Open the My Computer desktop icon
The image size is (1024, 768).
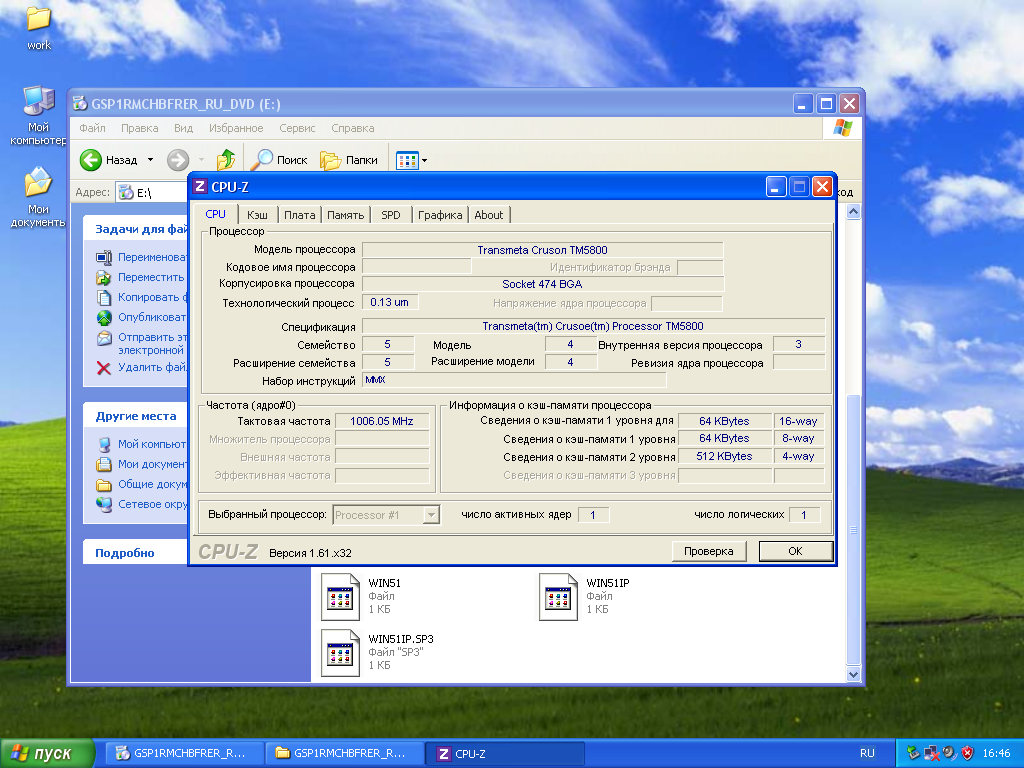click(38, 101)
